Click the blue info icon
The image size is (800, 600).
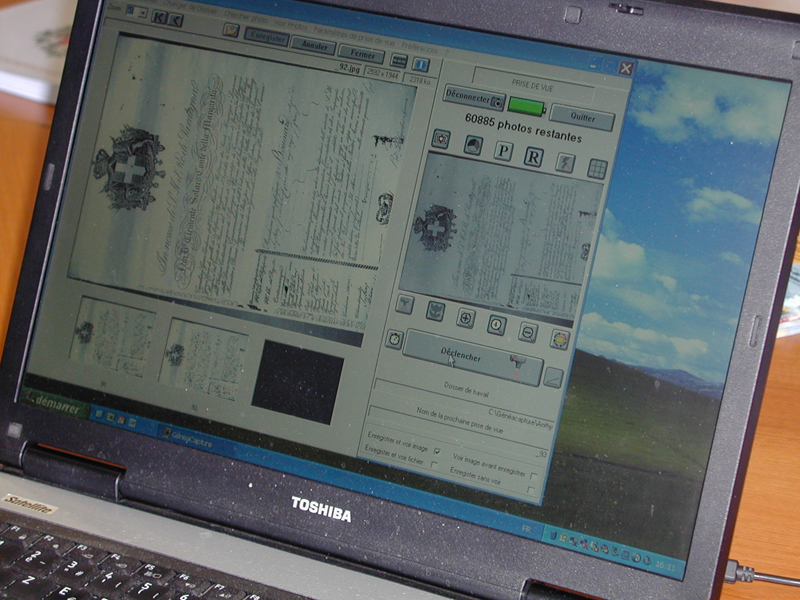point(421,65)
